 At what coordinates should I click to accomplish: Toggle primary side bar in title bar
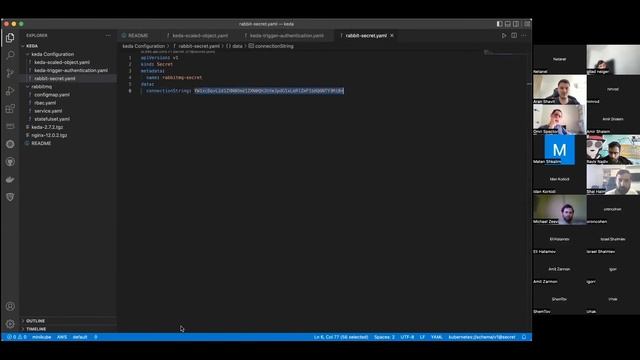pyautogui.click(x=499, y=24)
